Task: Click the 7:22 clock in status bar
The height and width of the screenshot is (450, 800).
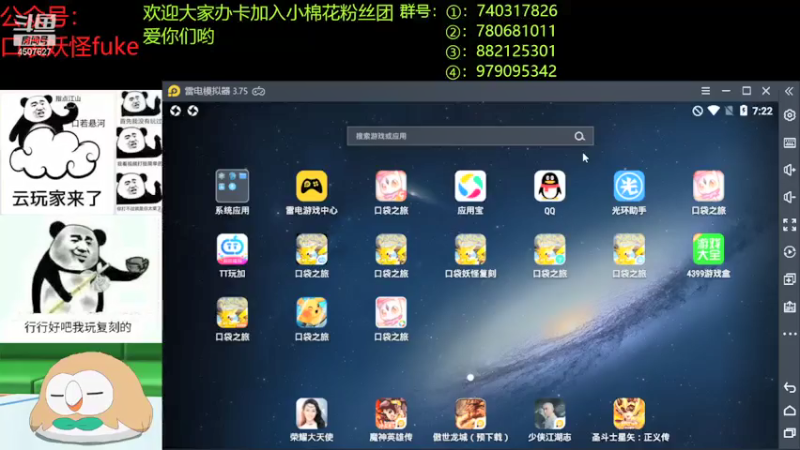Action: (762, 111)
